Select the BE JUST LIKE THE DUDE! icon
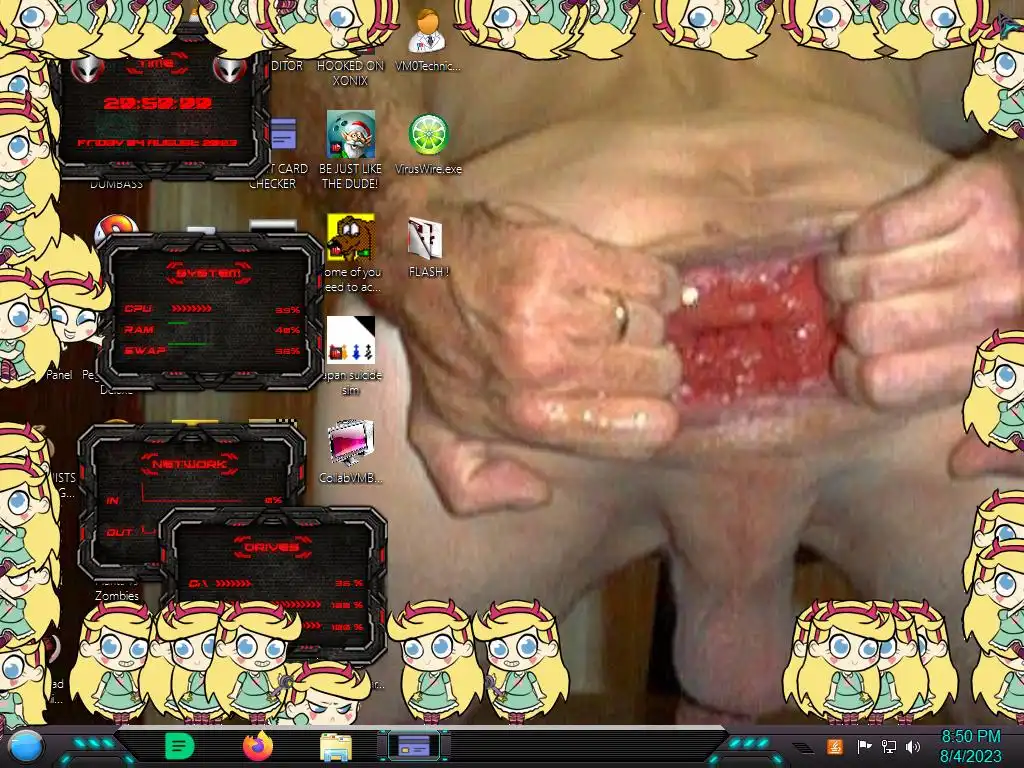The image size is (1024, 768). [x=351, y=150]
